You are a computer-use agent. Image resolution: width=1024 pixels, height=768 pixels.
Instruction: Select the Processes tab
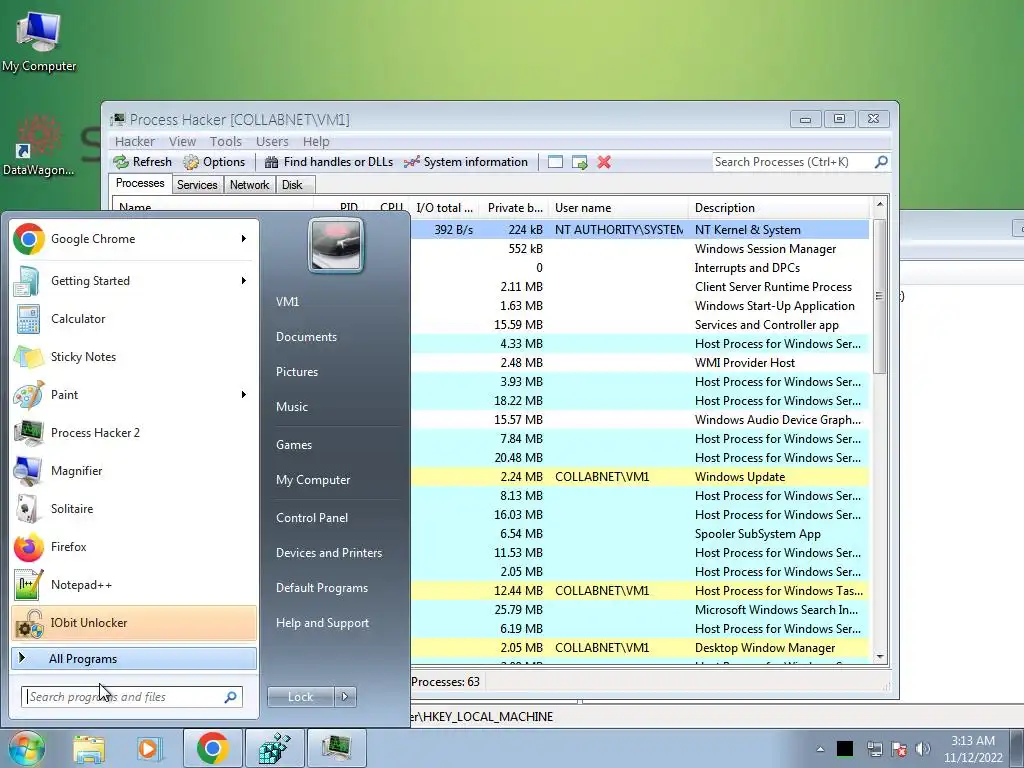[x=140, y=184]
